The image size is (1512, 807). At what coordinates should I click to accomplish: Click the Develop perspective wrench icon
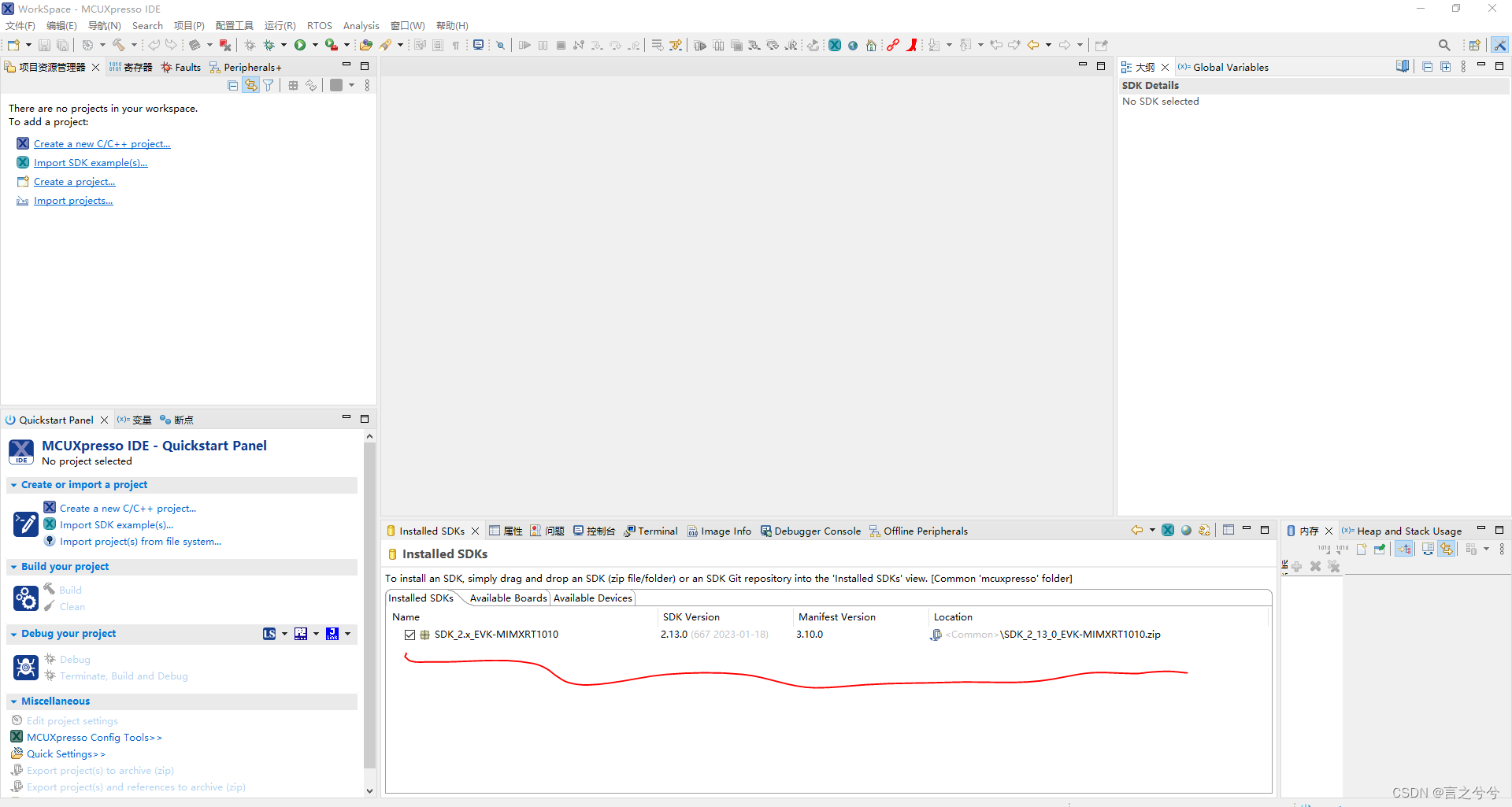click(x=1500, y=45)
